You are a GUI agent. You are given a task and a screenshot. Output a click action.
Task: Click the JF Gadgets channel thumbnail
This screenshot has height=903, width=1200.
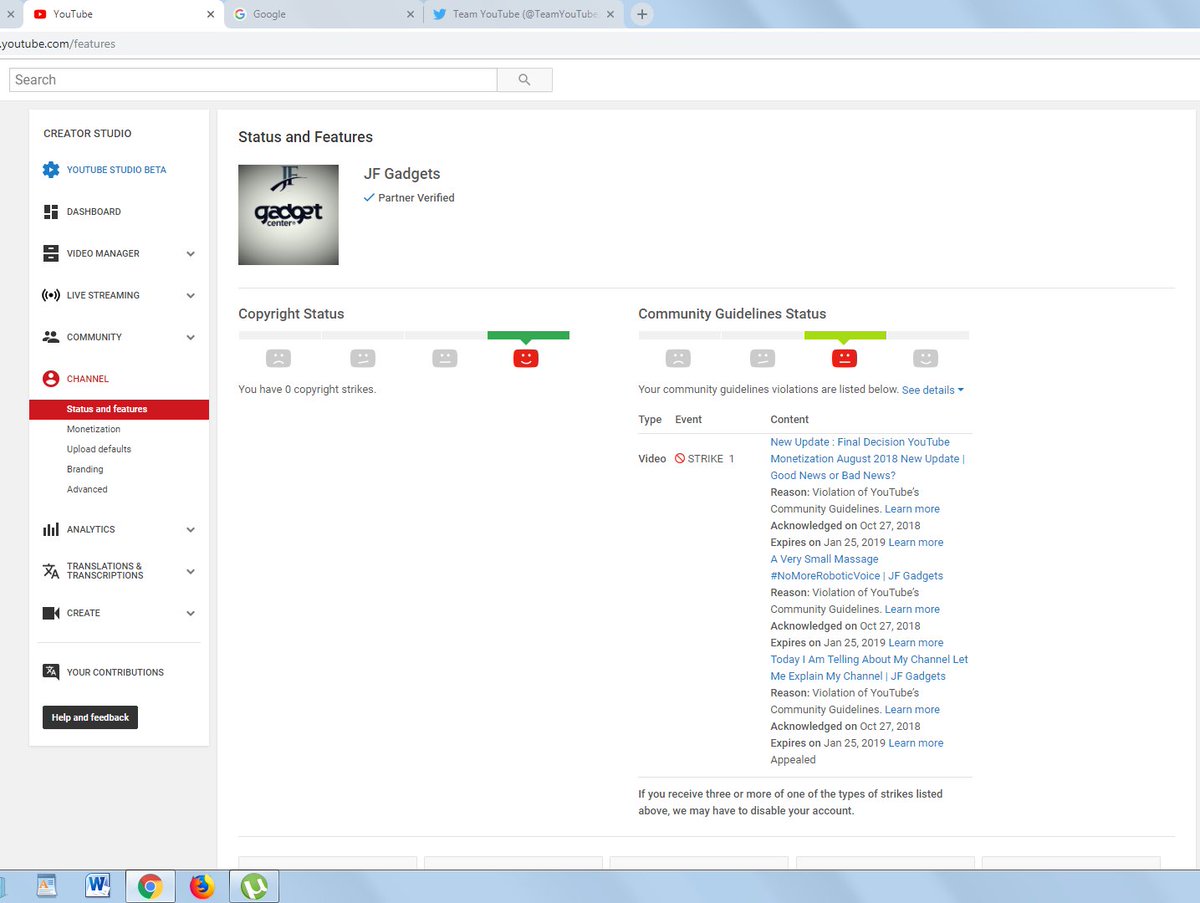288,215
